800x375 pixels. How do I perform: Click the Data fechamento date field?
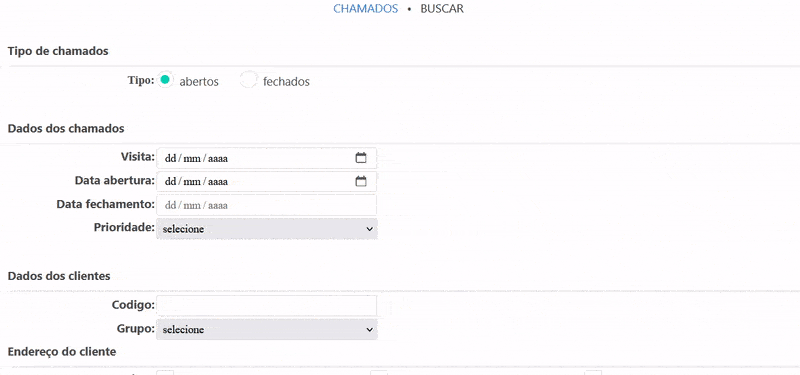point(267,205)
